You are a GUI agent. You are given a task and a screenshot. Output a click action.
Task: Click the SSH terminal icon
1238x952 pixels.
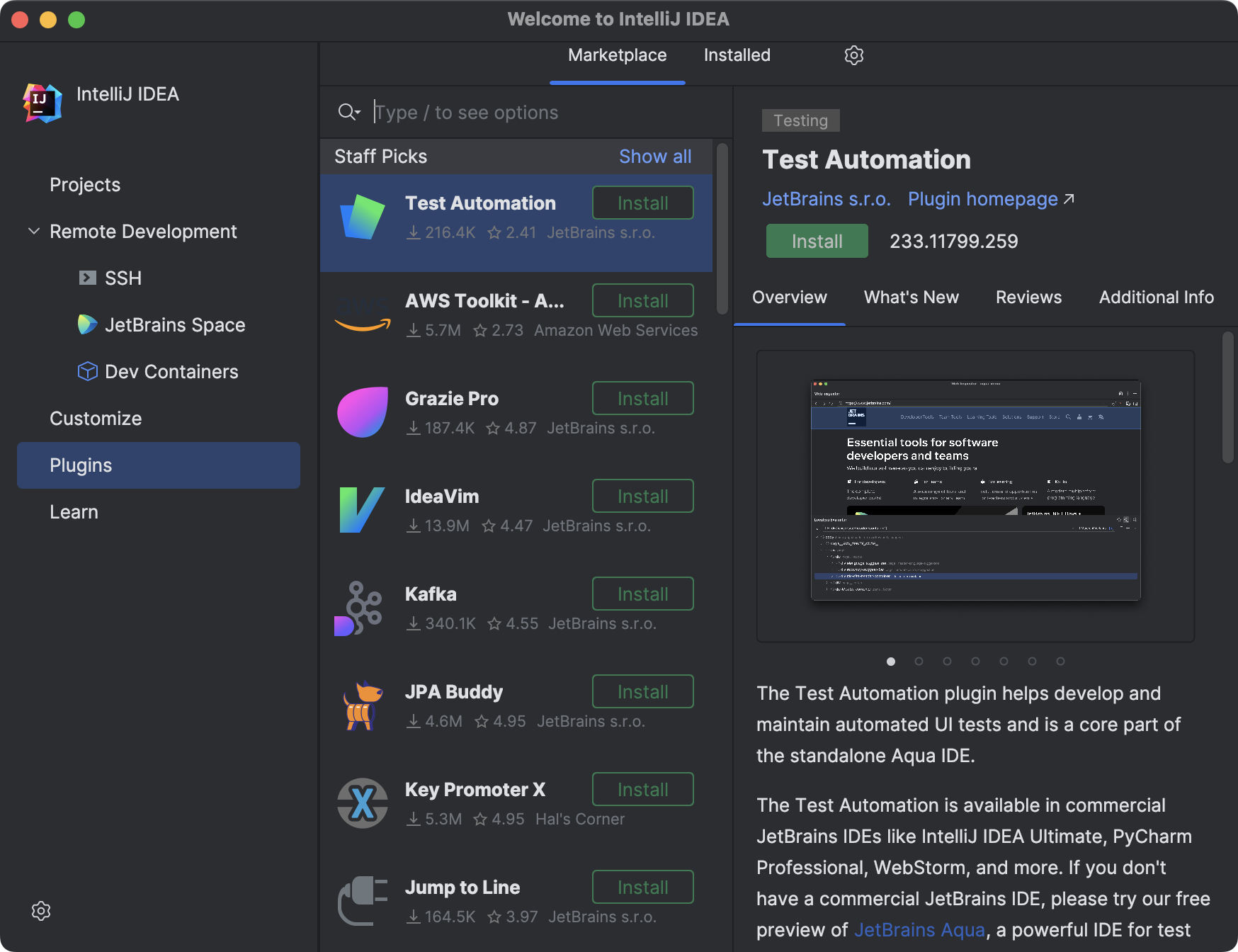(x=88, y=278)
